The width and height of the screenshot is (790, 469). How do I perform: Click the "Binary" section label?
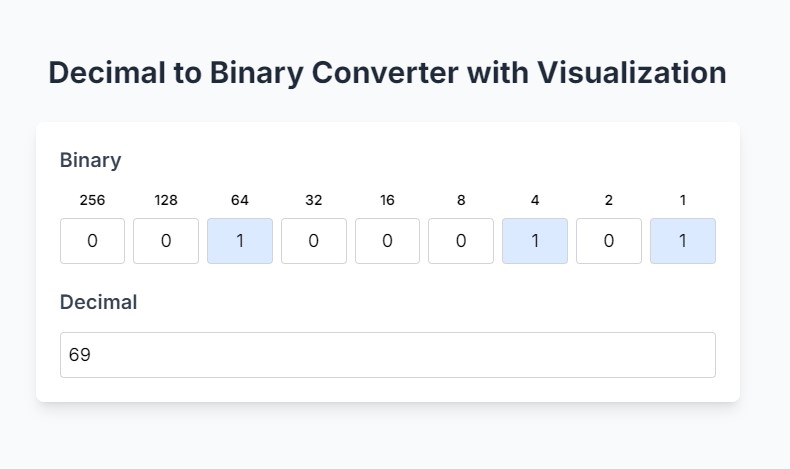[90, 160]
